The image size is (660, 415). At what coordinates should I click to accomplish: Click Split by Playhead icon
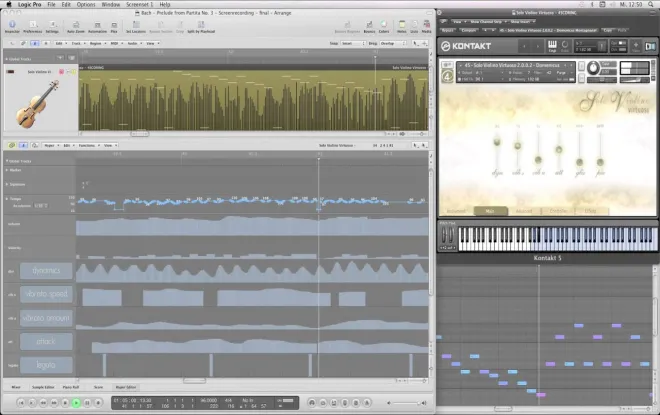pos(201,25)
